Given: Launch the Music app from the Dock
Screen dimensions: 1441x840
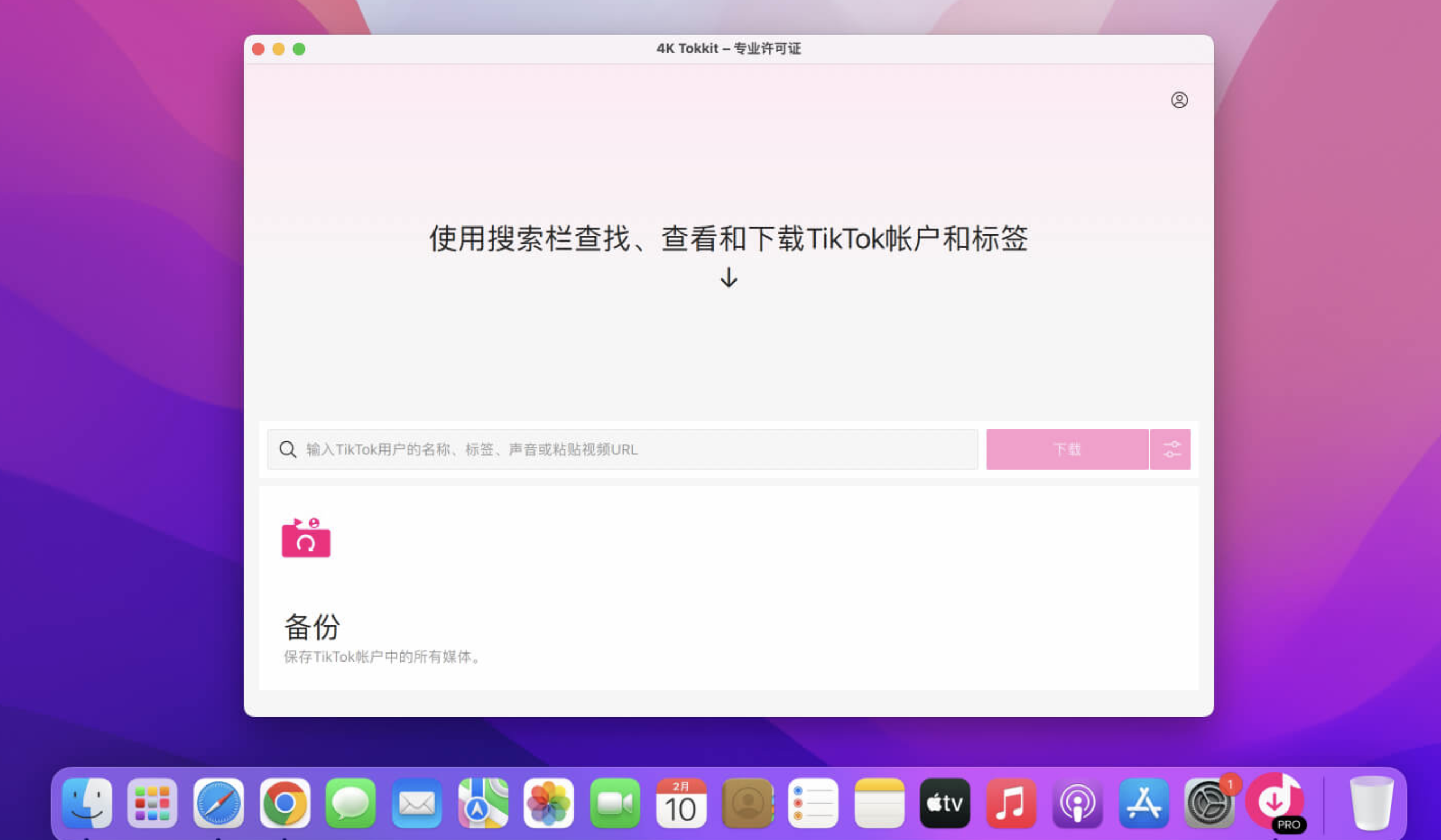Looking at the screenshot, I should 1011,804.
